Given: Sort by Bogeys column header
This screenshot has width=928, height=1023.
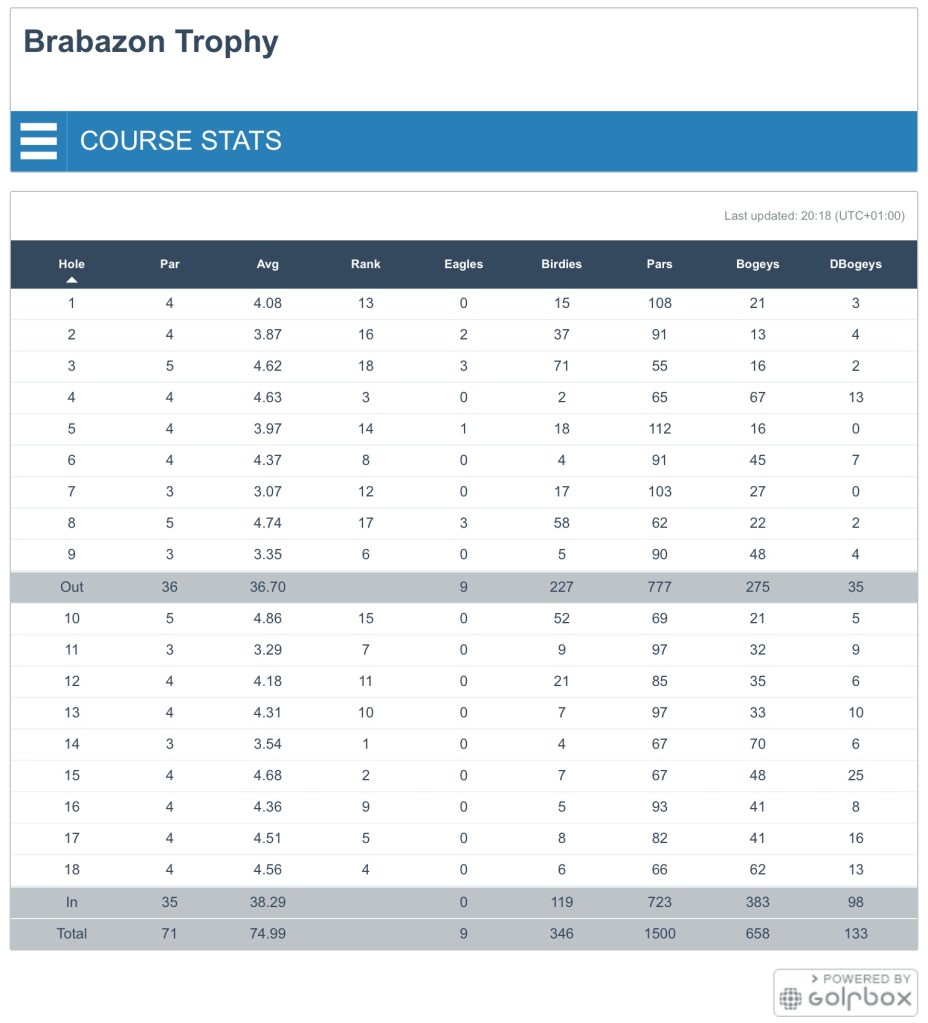Looking at the screenshot, I should point(757,264).
